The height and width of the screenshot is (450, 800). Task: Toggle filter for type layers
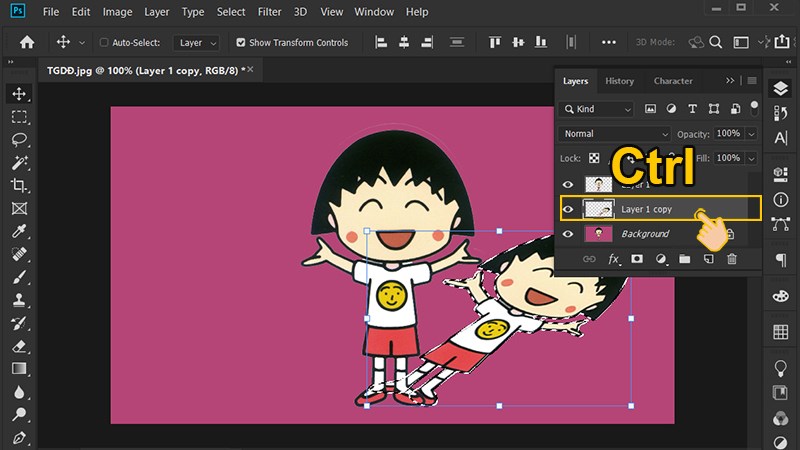point(692,109)
